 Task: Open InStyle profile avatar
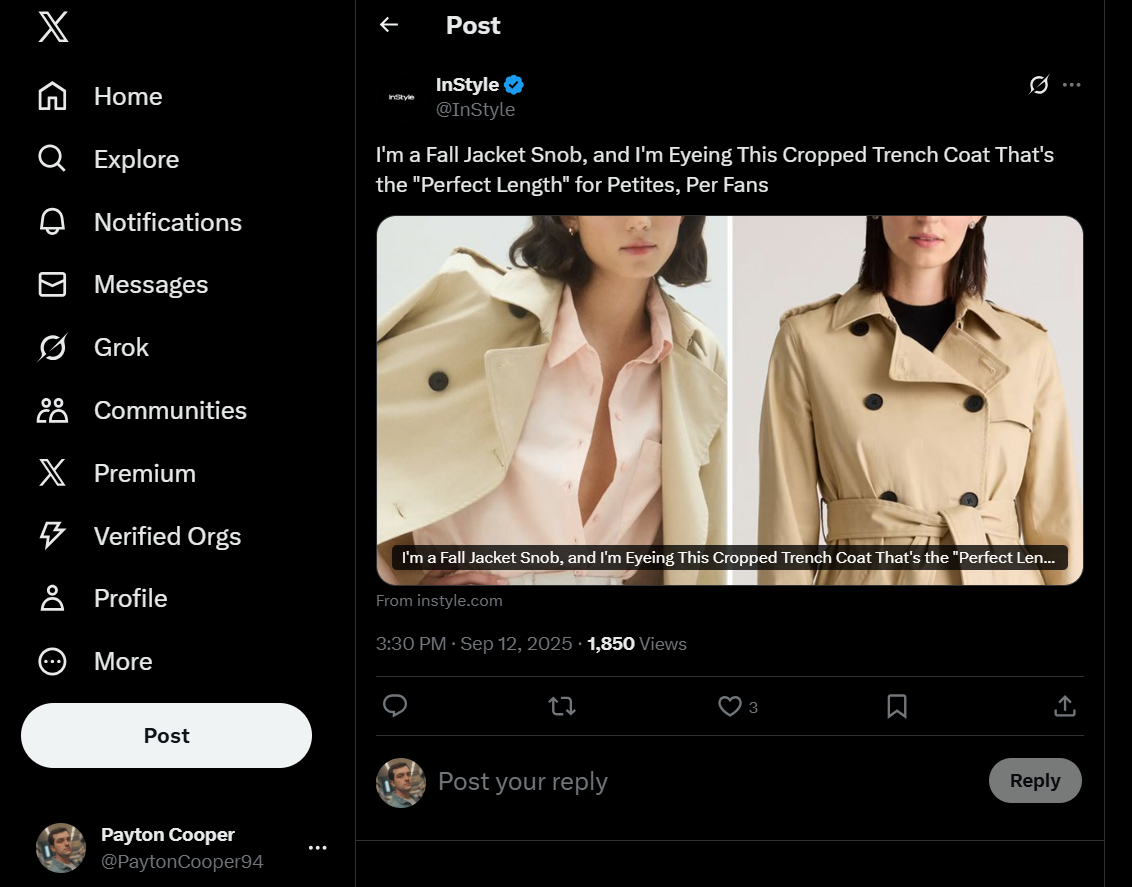pyautogui.click(x=401, y=97)
